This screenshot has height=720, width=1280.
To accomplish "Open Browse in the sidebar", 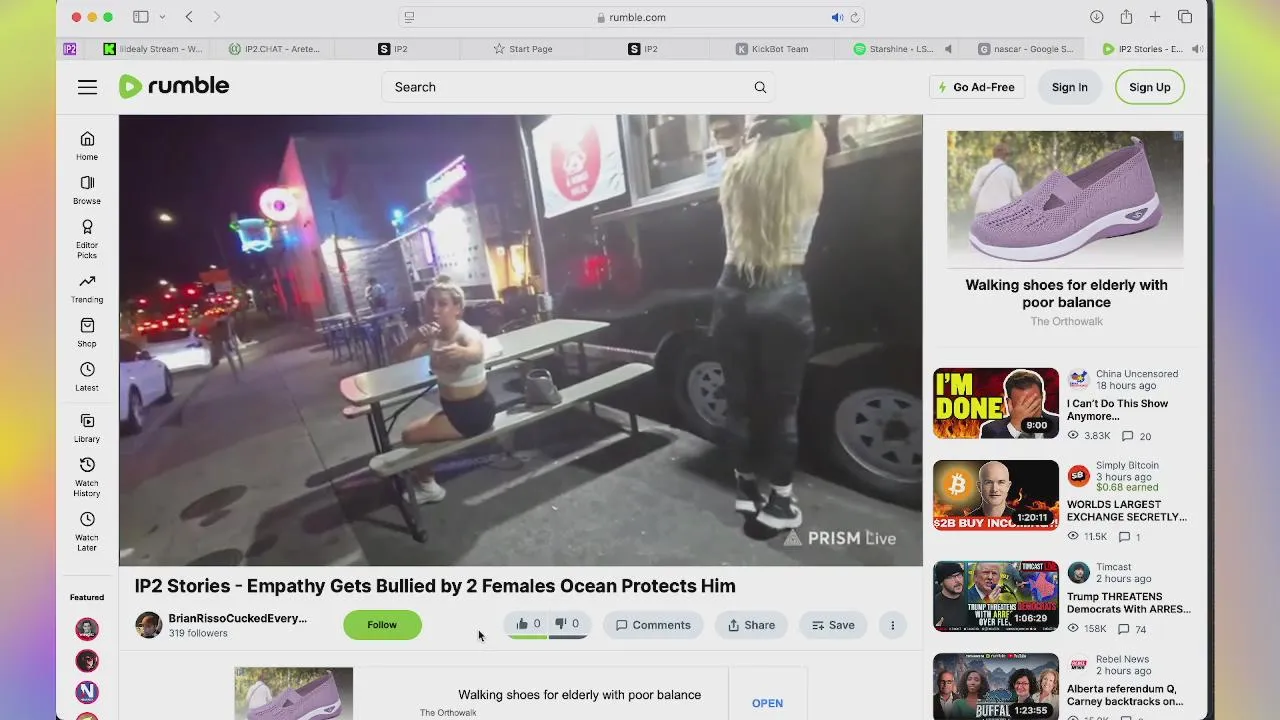I will click(x=87, y=189).
